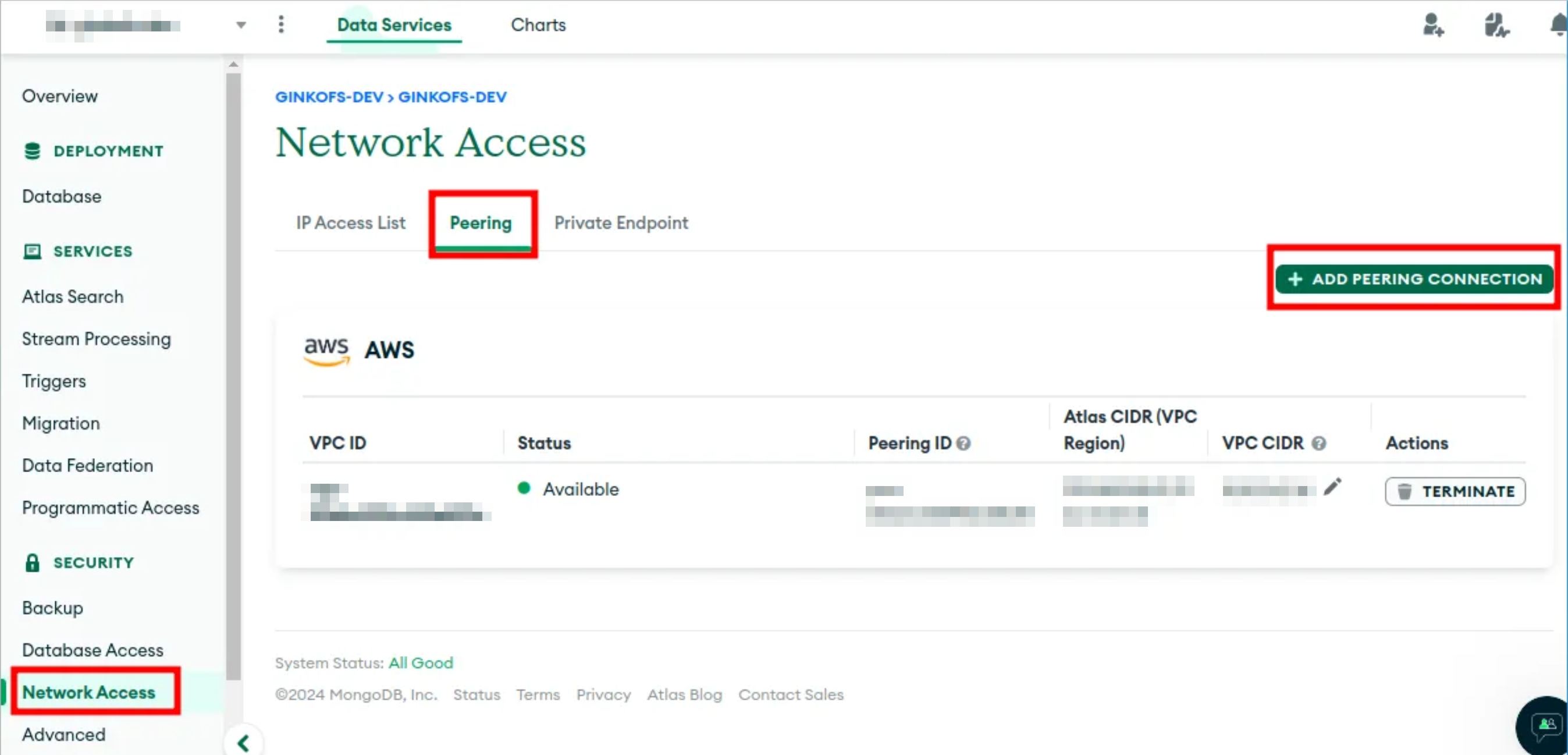Open the vertical three-dot project menu

(280, 24)
